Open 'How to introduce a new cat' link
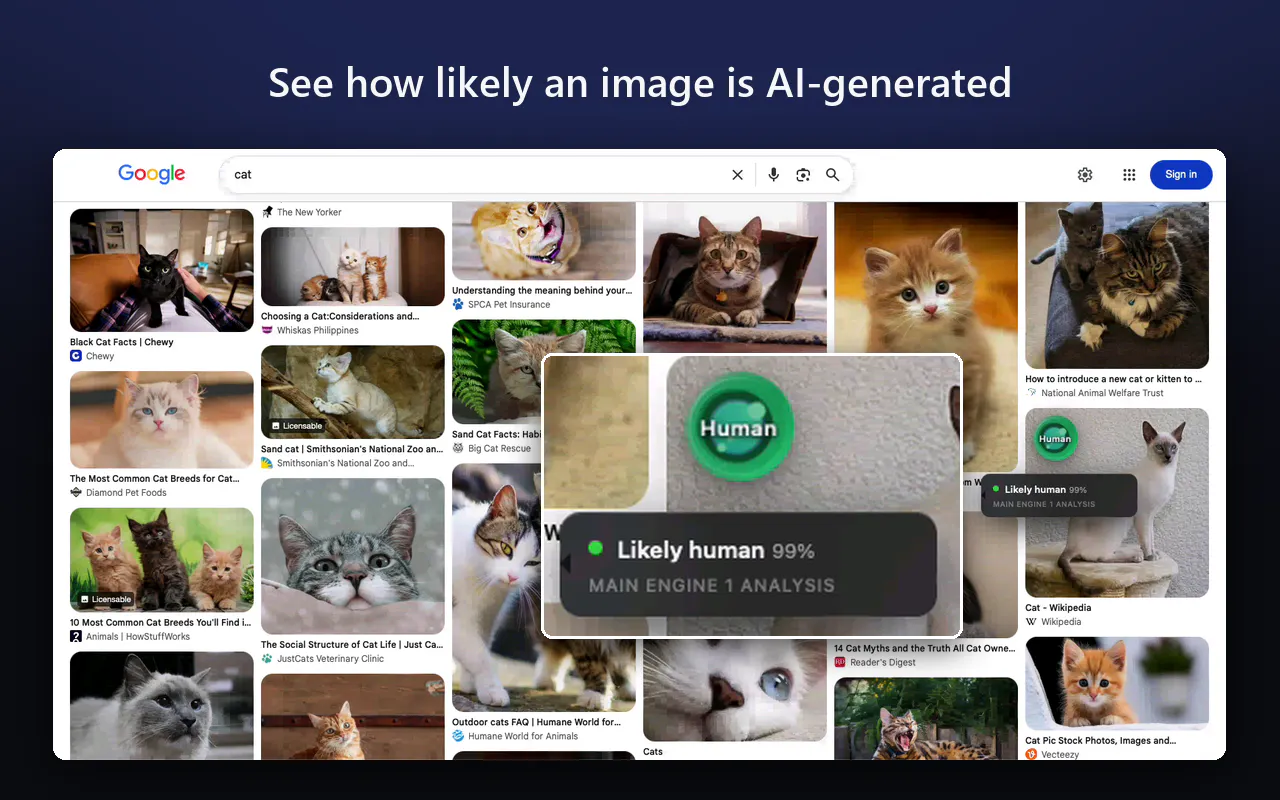 click(1114, 379)
